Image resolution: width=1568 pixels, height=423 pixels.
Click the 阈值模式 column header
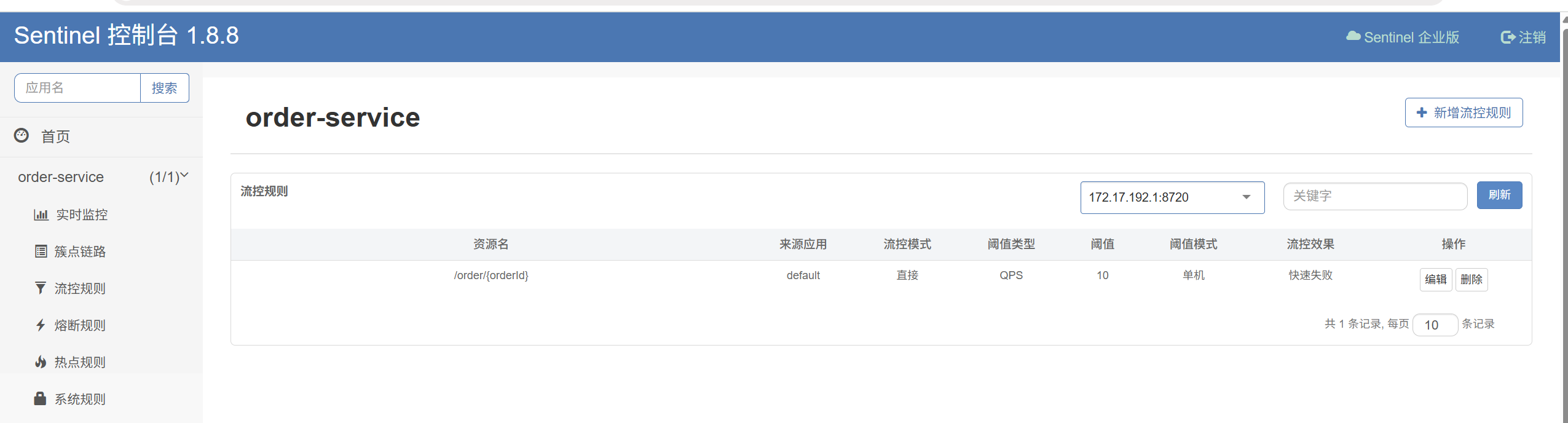pyautogui.click(x=1193, y=244)
